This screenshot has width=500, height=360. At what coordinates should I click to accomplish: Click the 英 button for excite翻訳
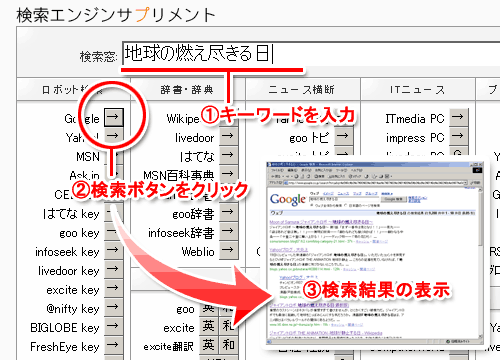[209, 345]
